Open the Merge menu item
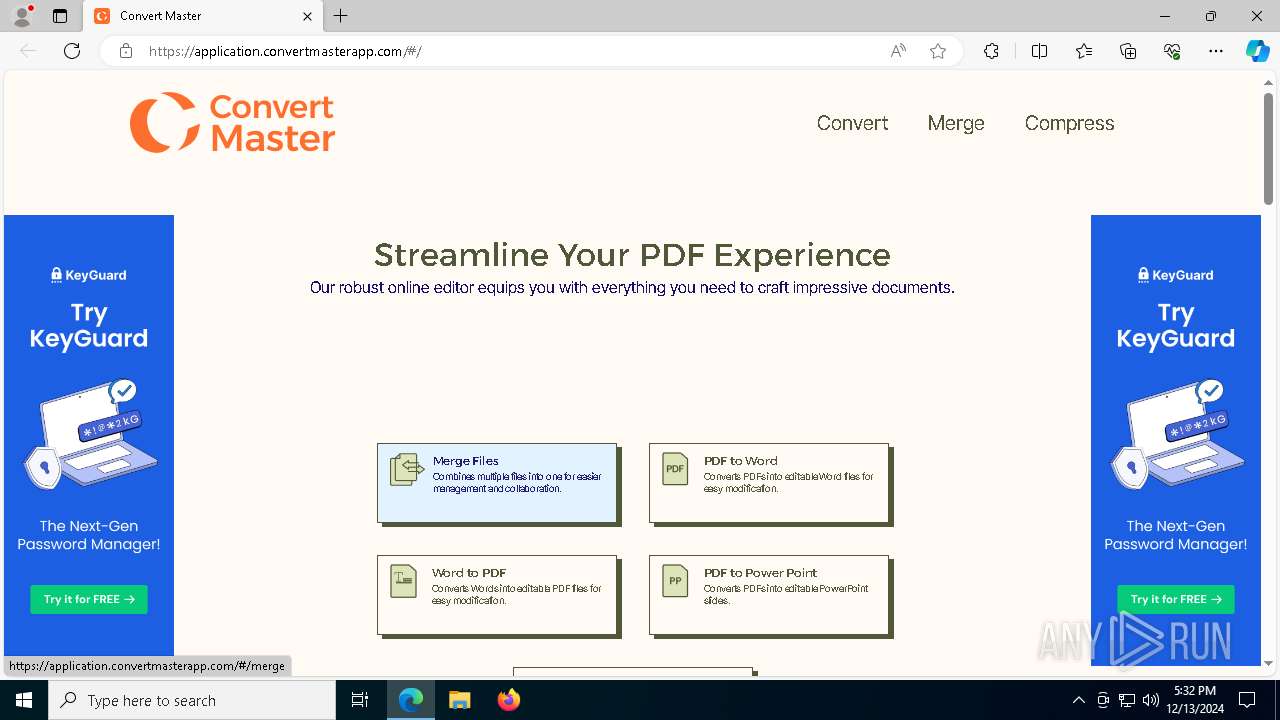The image size is (1280, 720). [x=956, y=123]
